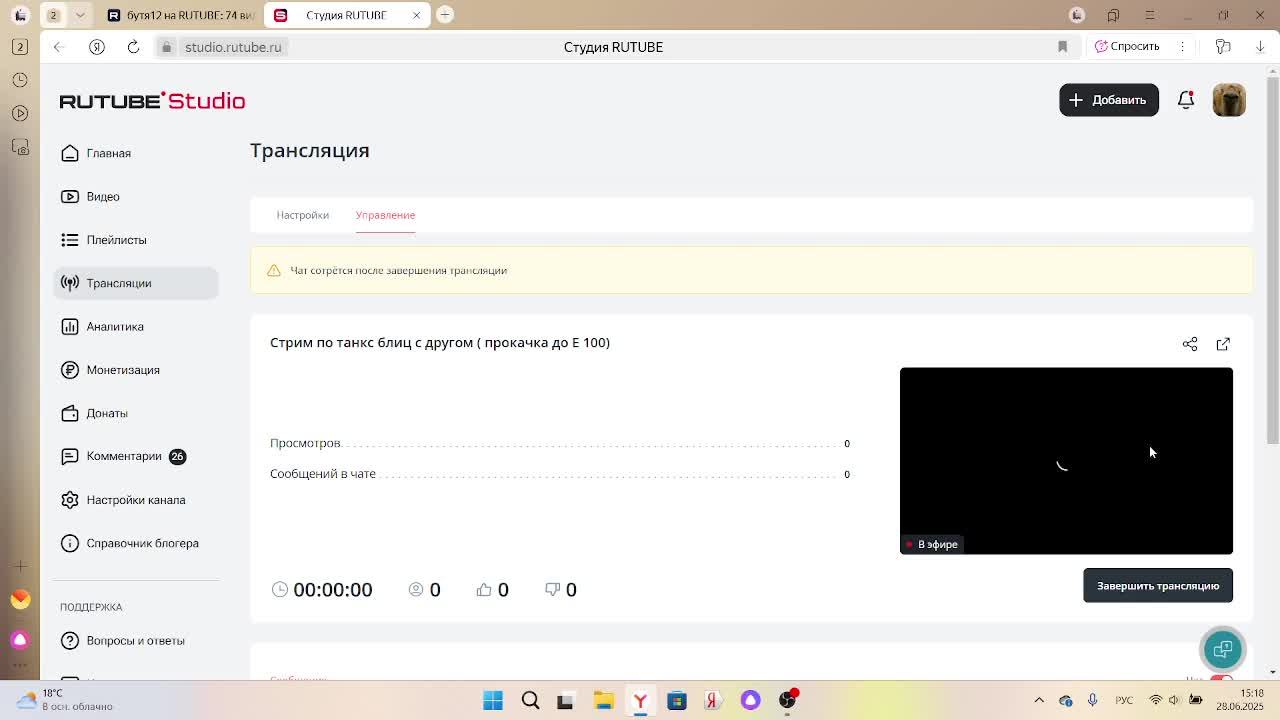1280x720 pixels.
Task: Bookmark this page icon
Action: [x=1062, y=47]
